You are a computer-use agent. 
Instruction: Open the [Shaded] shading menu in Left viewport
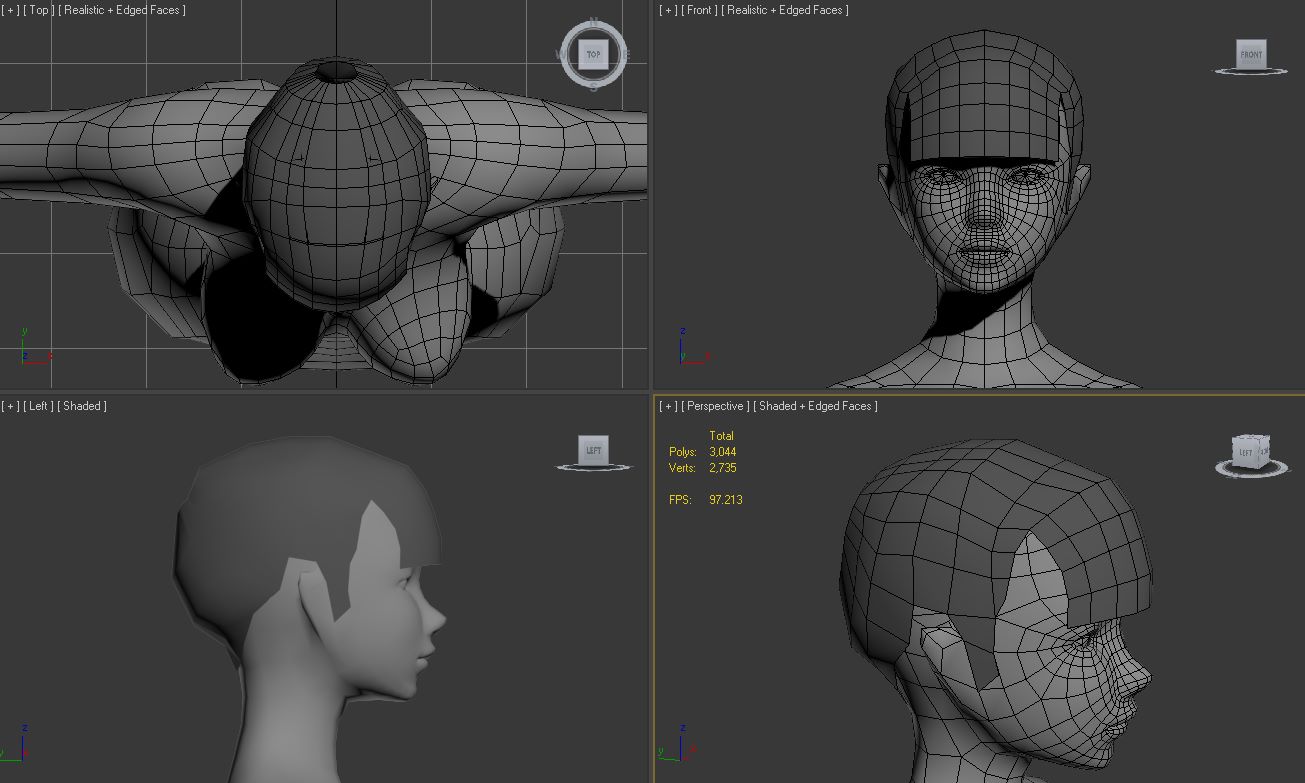82,406
